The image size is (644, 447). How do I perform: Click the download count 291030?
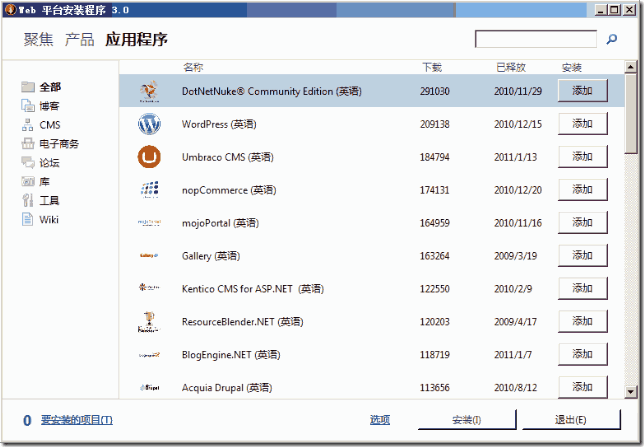[435, 91]
